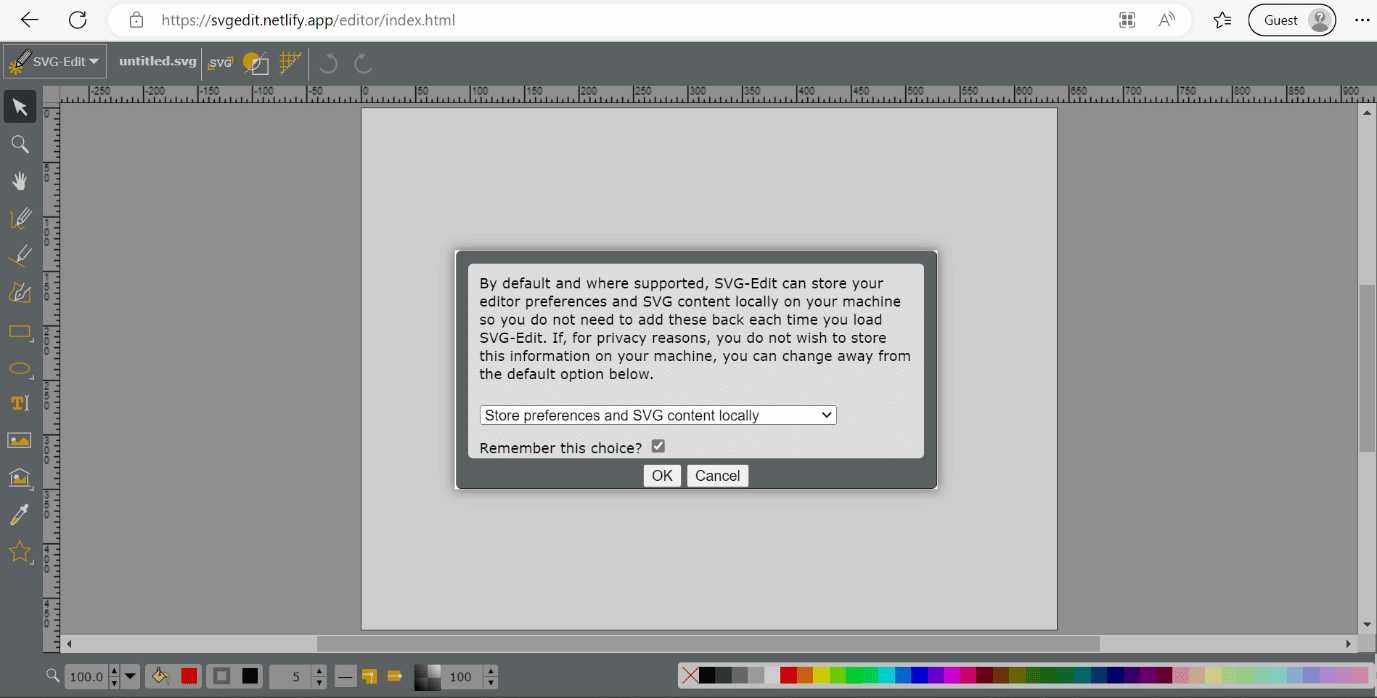This screenshot has height=698, width=1377.
Task: Open browser favorites star icon
Action: pyautogui.click(x=1222, y=20)
